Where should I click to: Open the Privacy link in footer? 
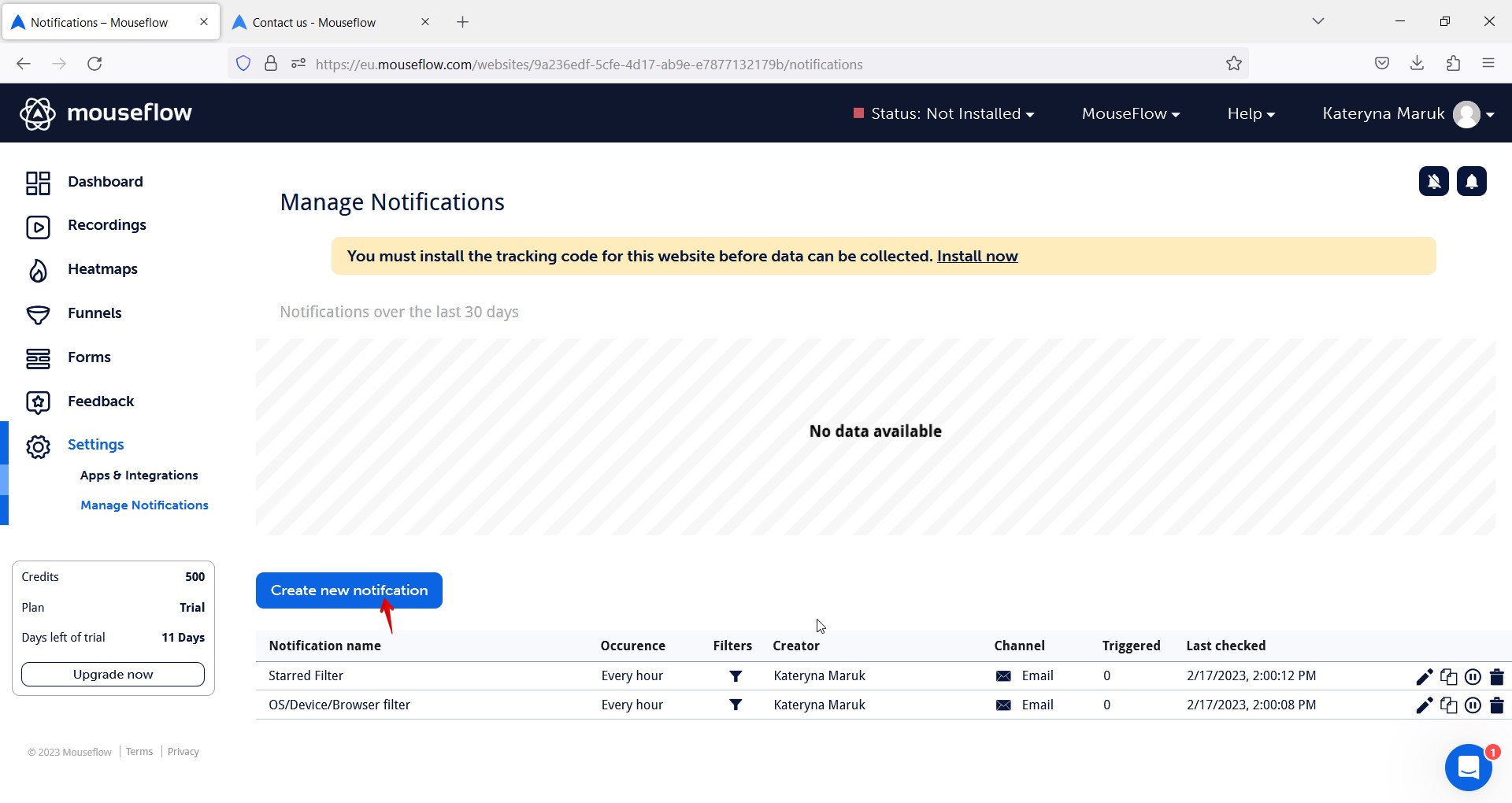[x=183, y=752]
